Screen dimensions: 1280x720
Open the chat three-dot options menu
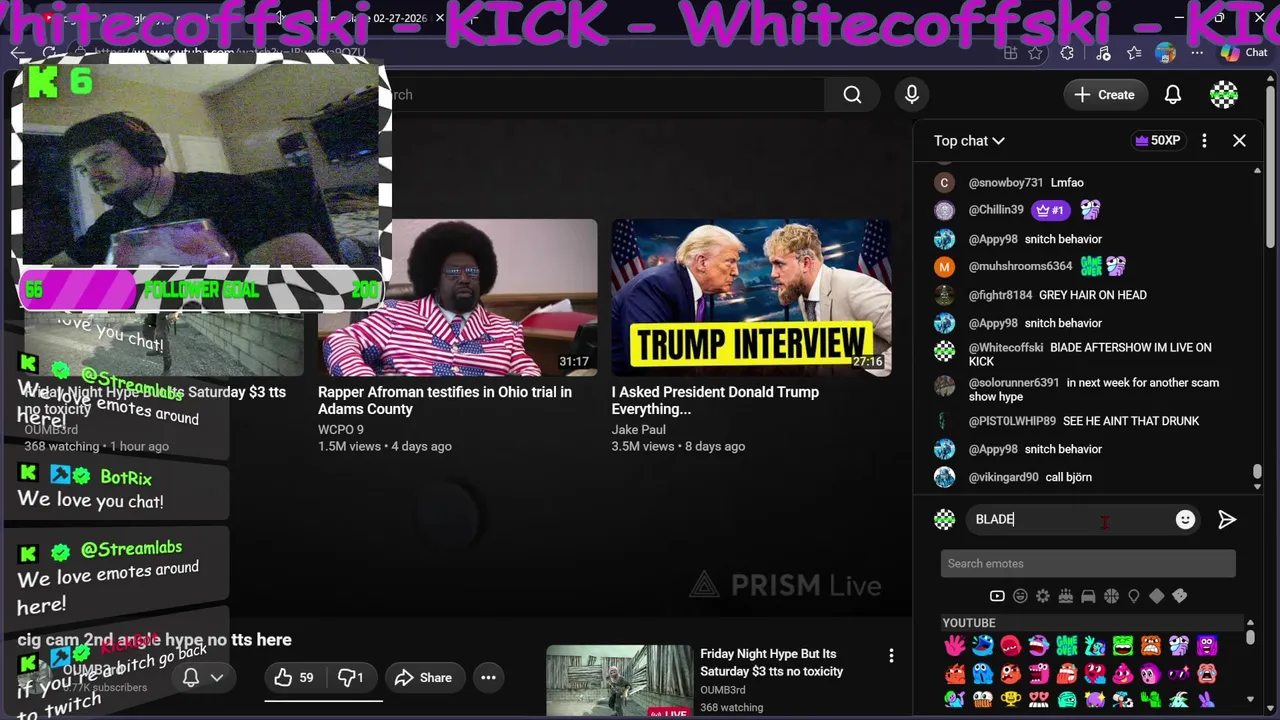[1204, 141]
